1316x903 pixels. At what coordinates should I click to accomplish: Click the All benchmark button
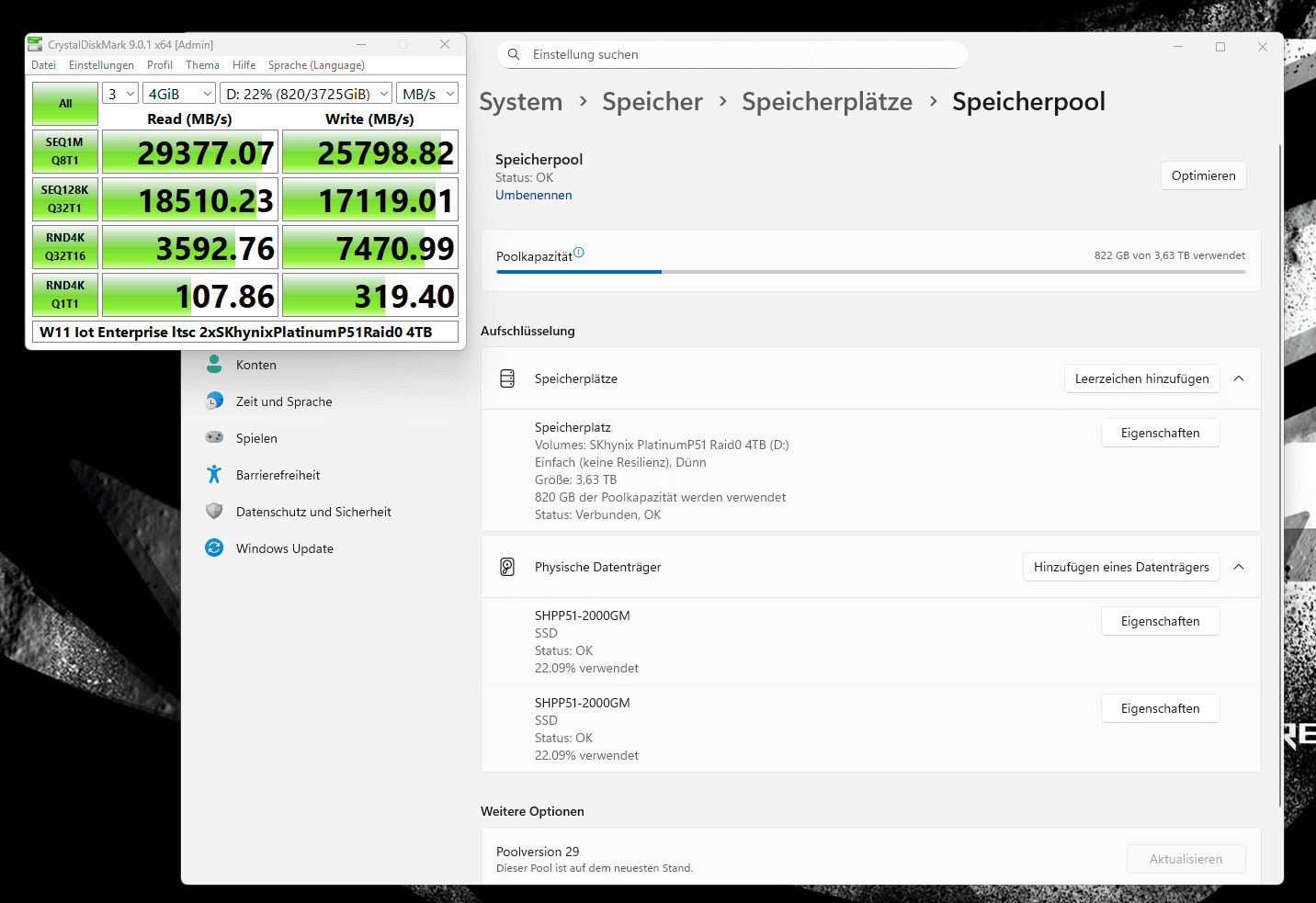coord(65,104)
